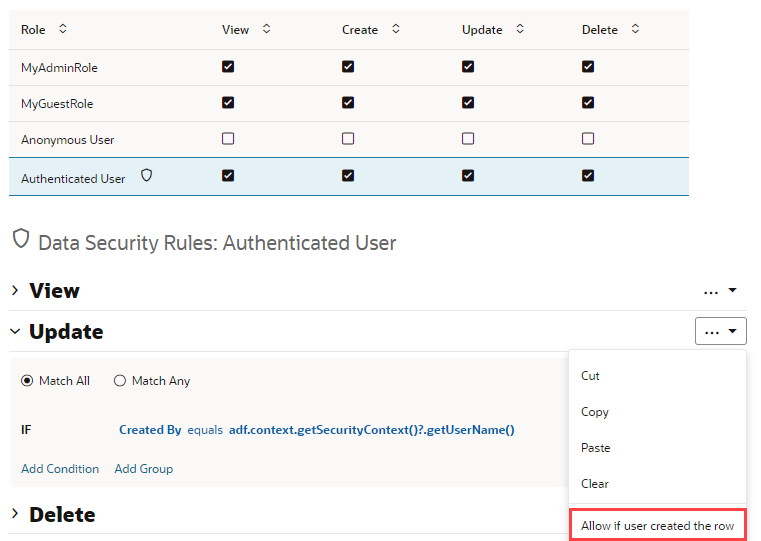
Task: Sort table by Create column
Action: [396, 29]
